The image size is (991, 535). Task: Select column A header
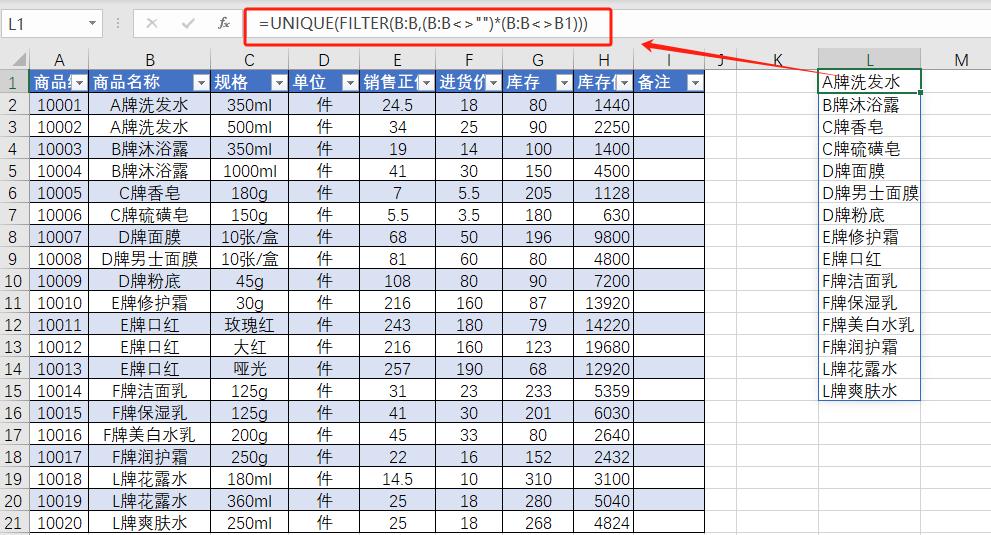click(59, 60)
